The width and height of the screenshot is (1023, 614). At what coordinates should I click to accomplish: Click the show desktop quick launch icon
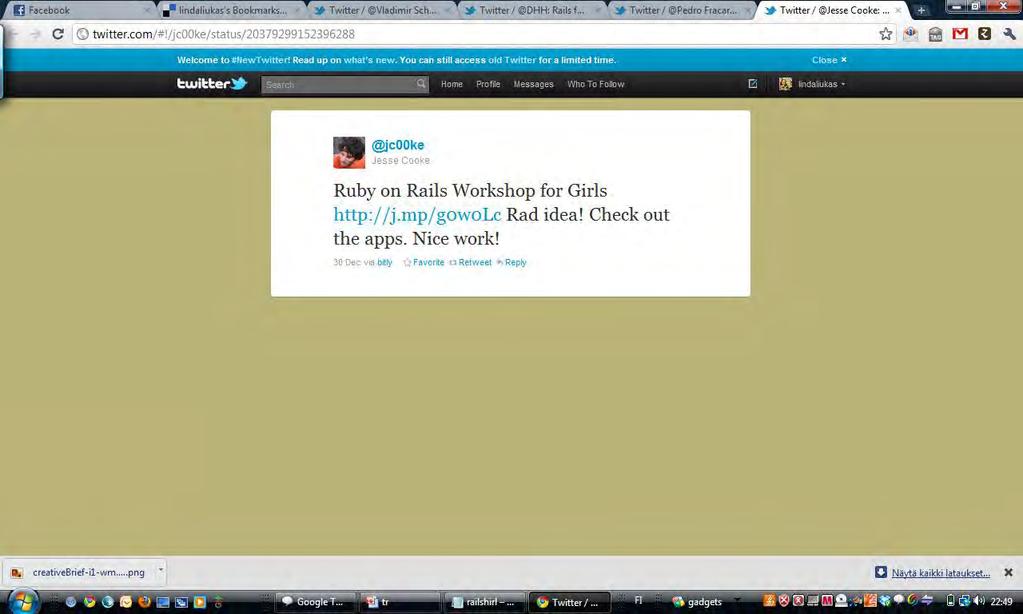pos(162,602)
